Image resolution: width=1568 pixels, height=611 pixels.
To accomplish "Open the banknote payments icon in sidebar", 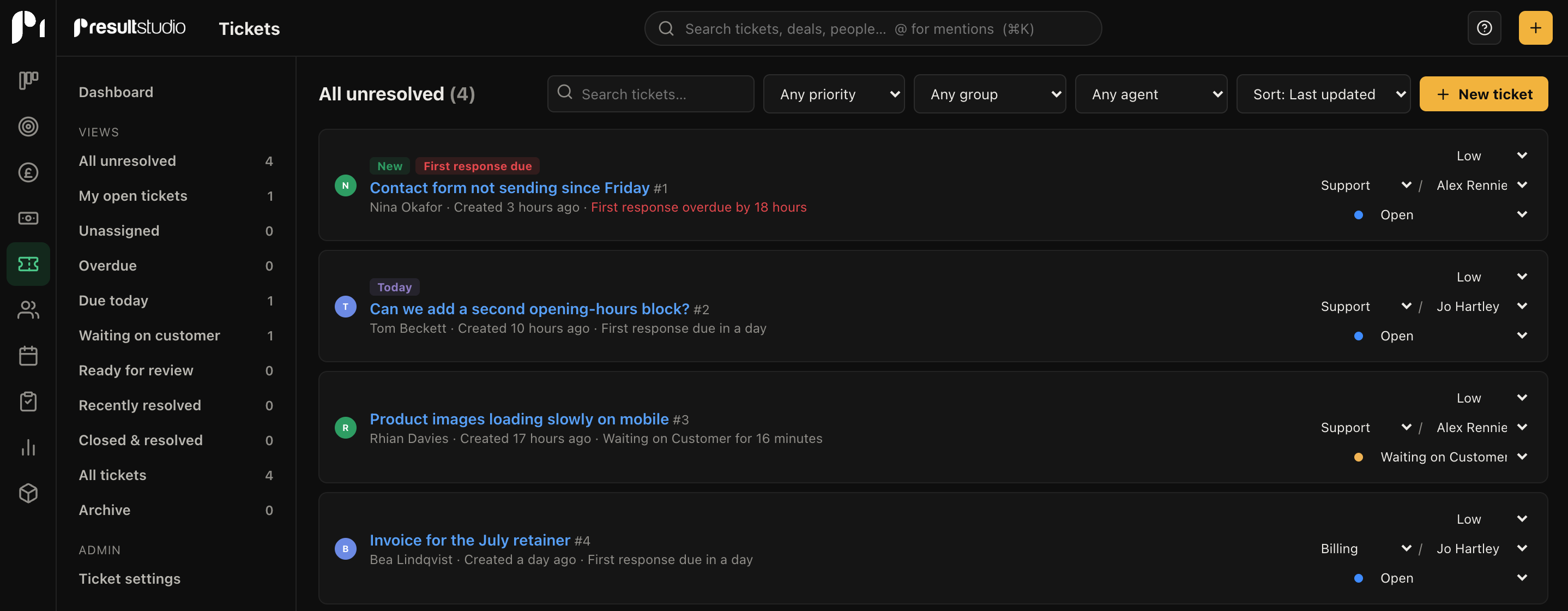I will (x=28, y=218).
